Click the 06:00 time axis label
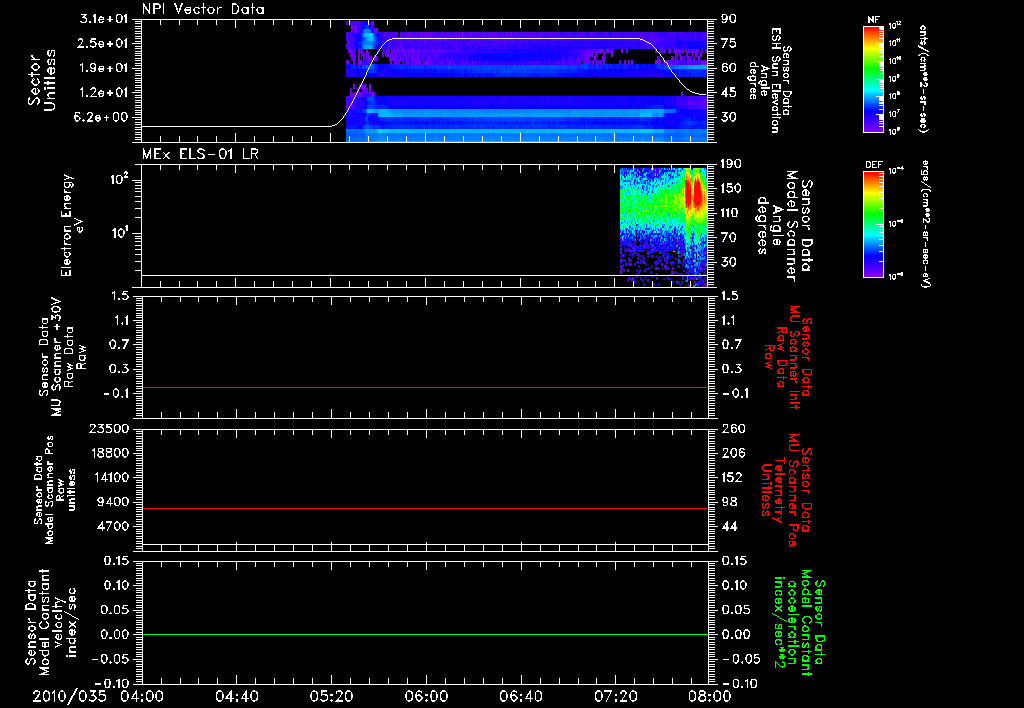Screen dimensions: 1024x708 (x=426, y=696)
